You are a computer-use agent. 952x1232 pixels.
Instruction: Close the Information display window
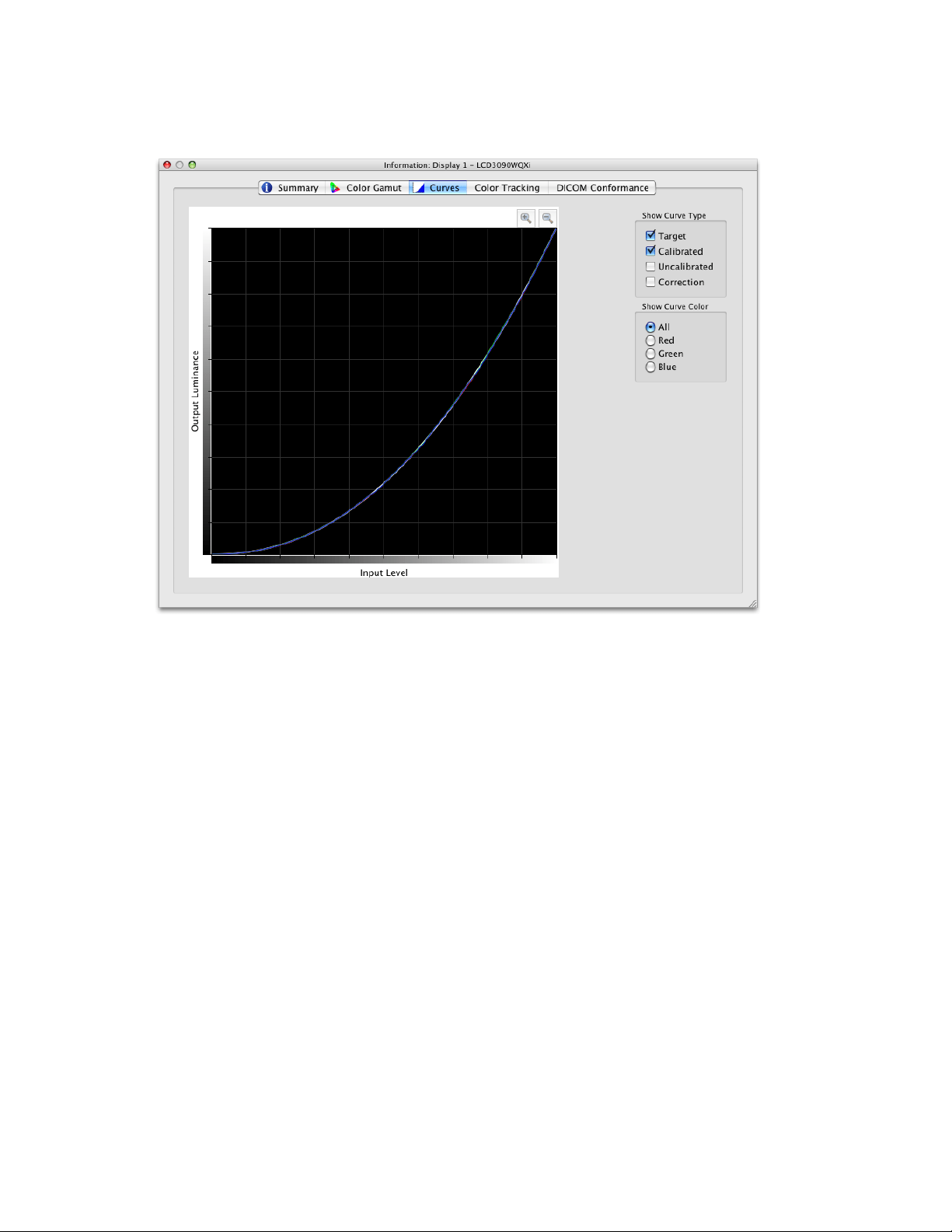click(x=167, y=165)
